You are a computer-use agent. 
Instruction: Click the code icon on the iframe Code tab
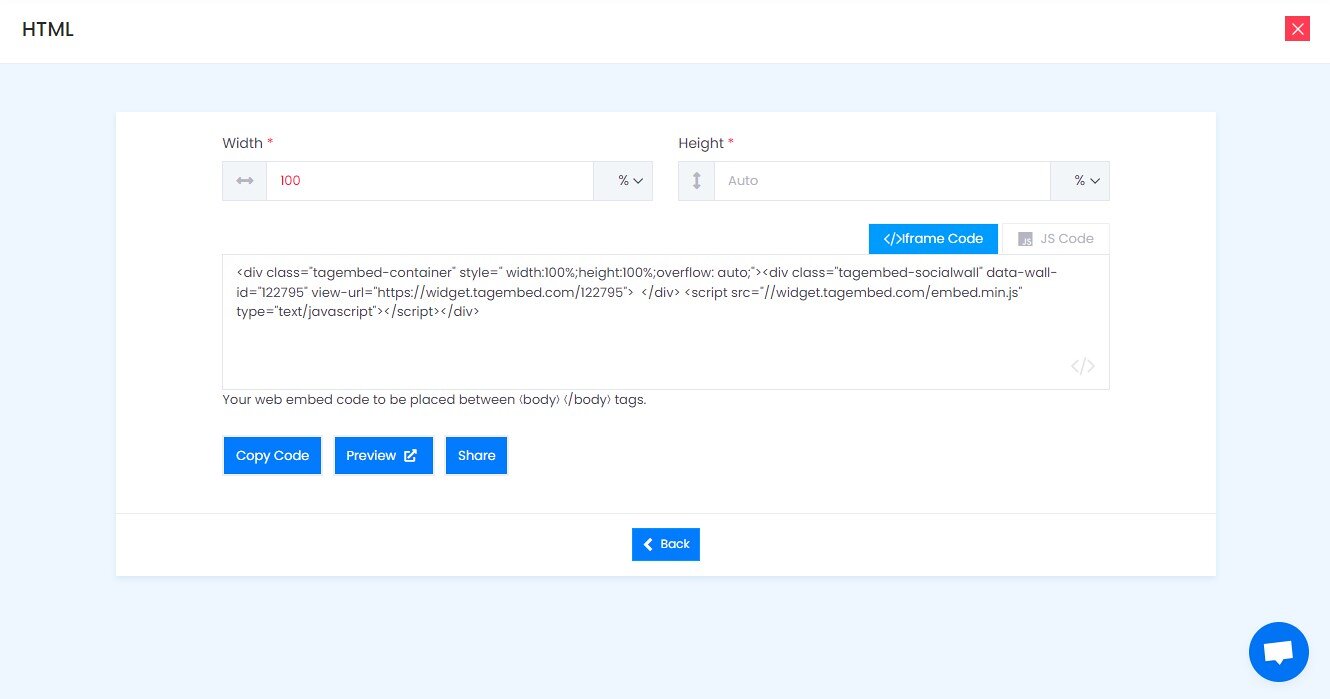[891, 239]
